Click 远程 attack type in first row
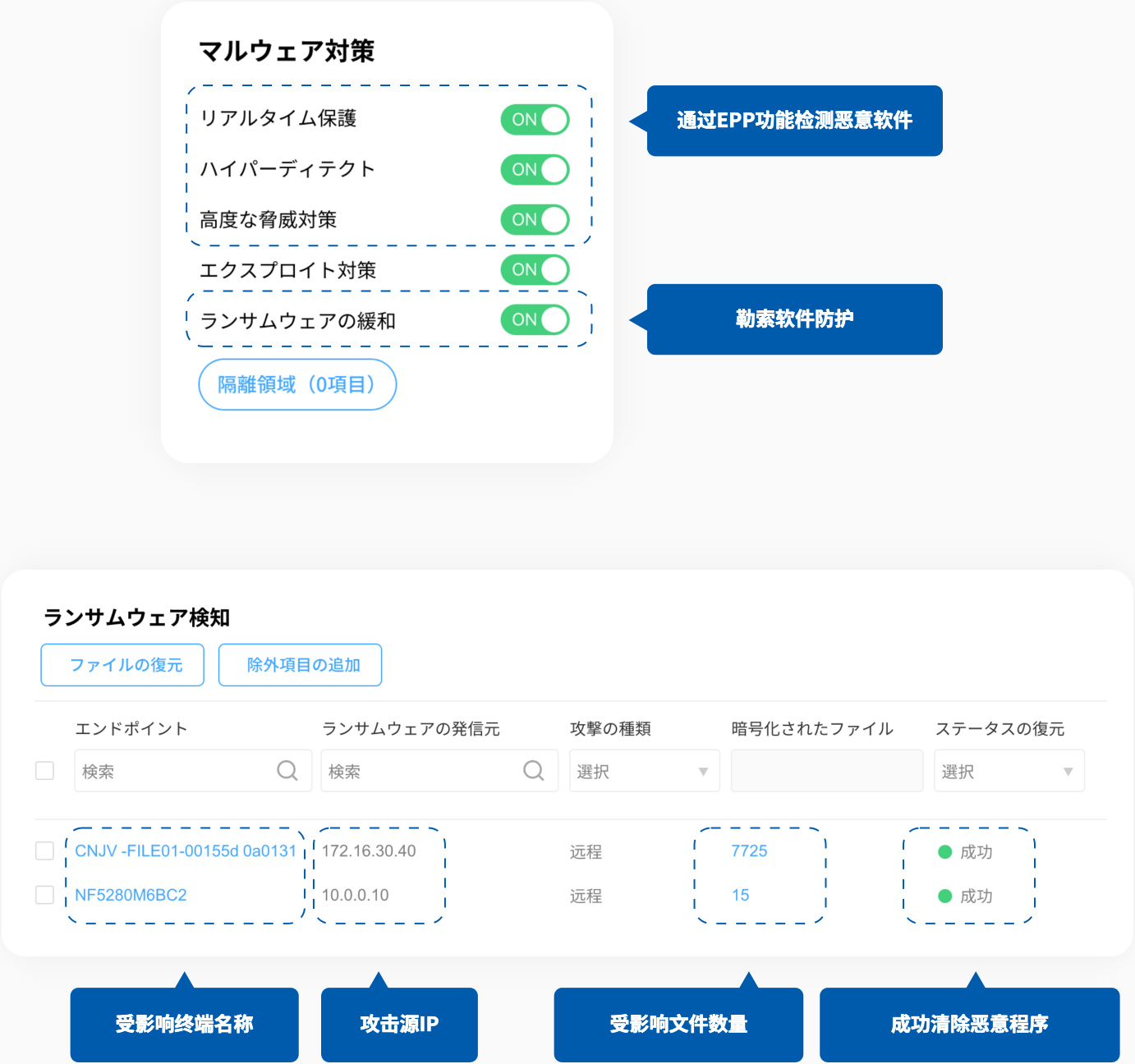The height and width of the screenshot is (1064, 1135). coord(586,852)
